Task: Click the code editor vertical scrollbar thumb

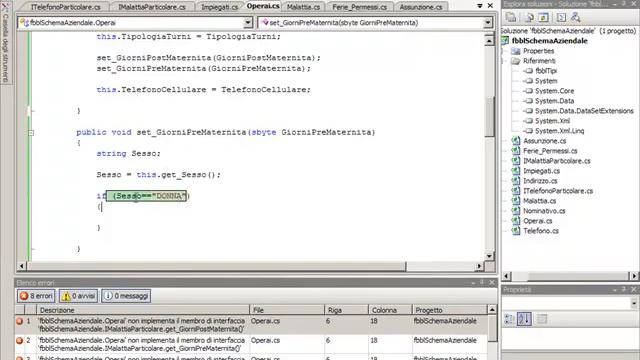Action: click(x=489, y=116)
